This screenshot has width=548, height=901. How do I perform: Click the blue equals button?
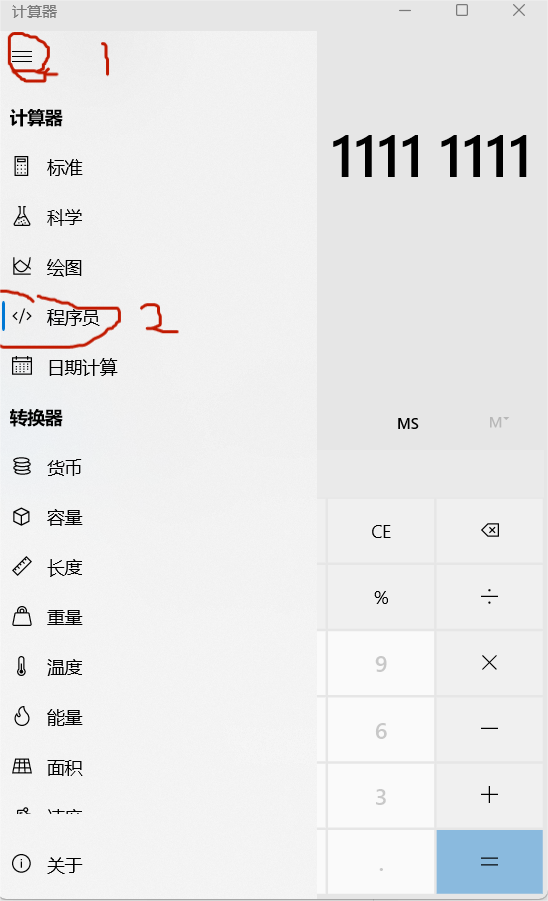[489, 861]
